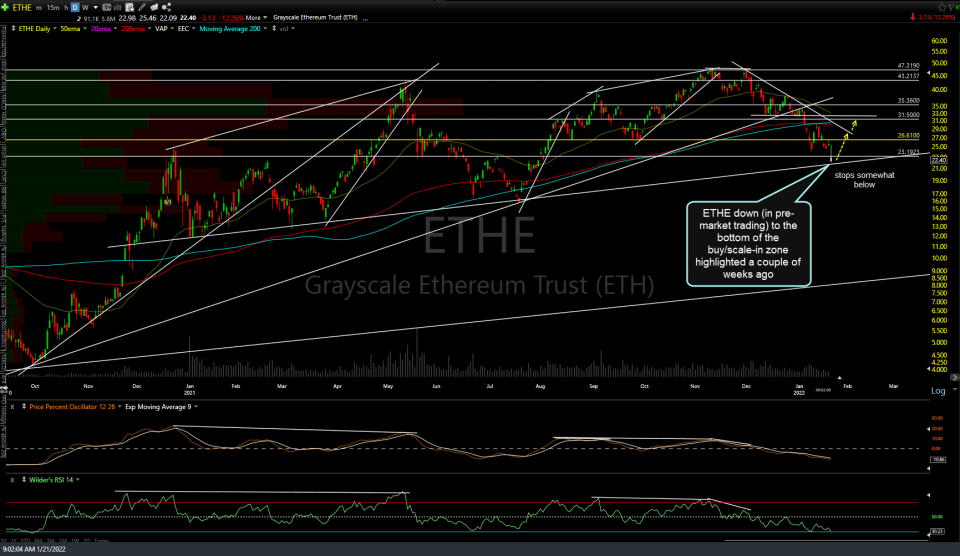
Task: Open the Moving Average 200 dropdown
Action: pos(265,29)
